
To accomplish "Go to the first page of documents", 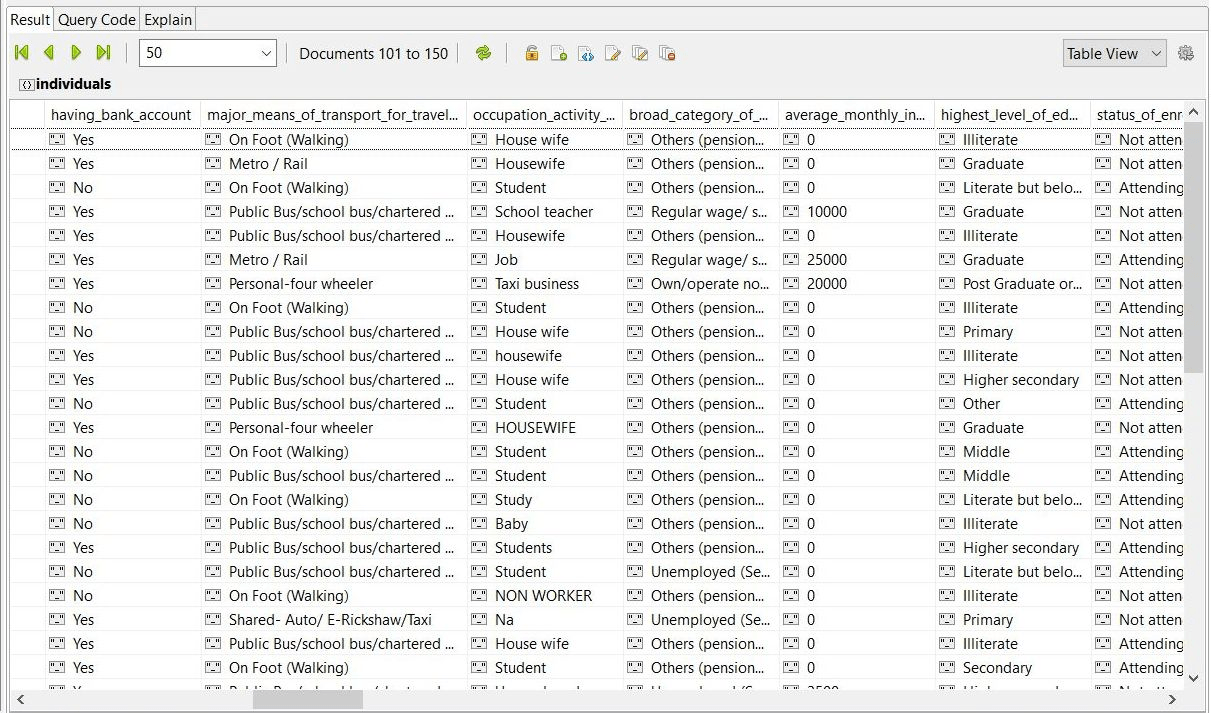I will coord(21,53).
